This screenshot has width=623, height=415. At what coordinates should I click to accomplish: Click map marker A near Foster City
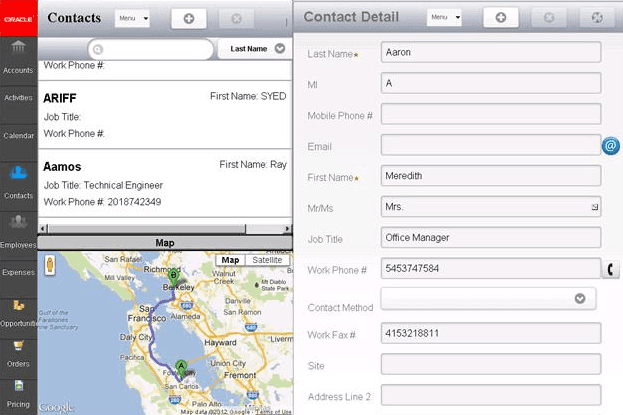click(181, 368)
